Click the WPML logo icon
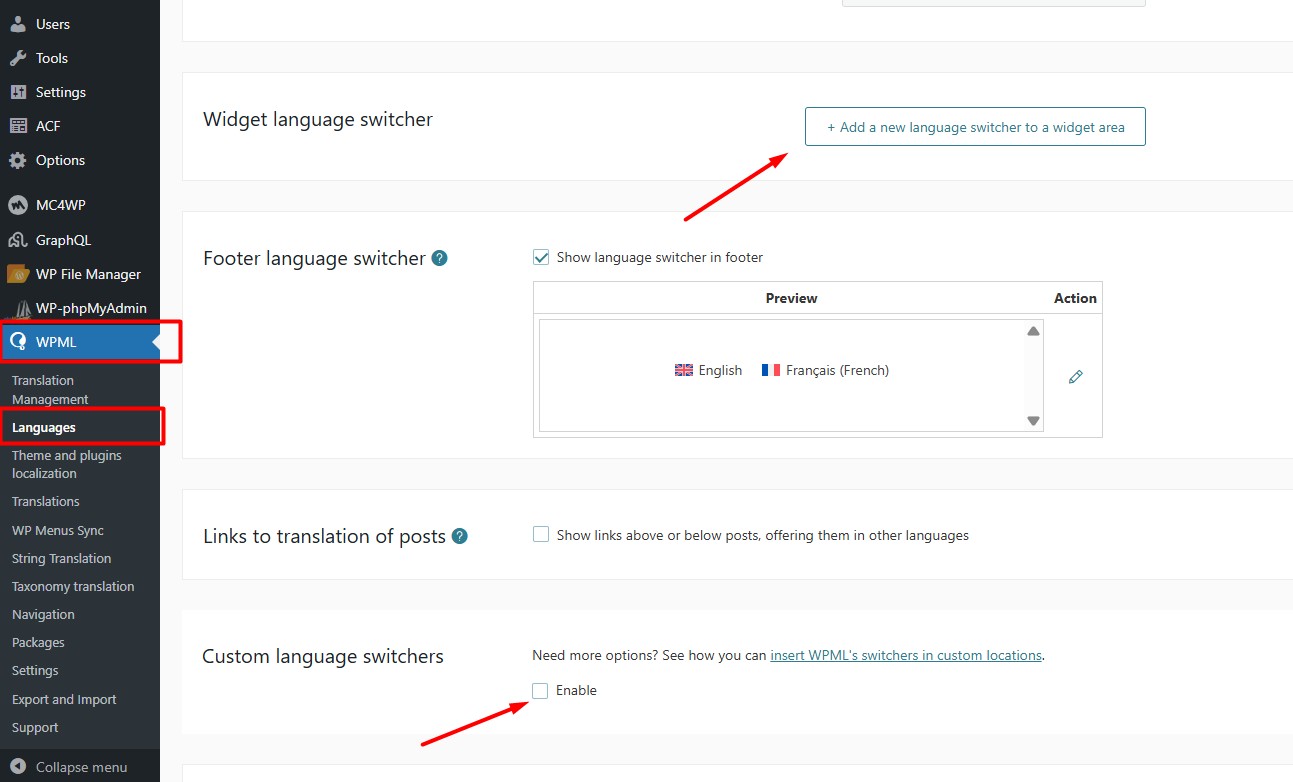 click(x=18, y=342)
